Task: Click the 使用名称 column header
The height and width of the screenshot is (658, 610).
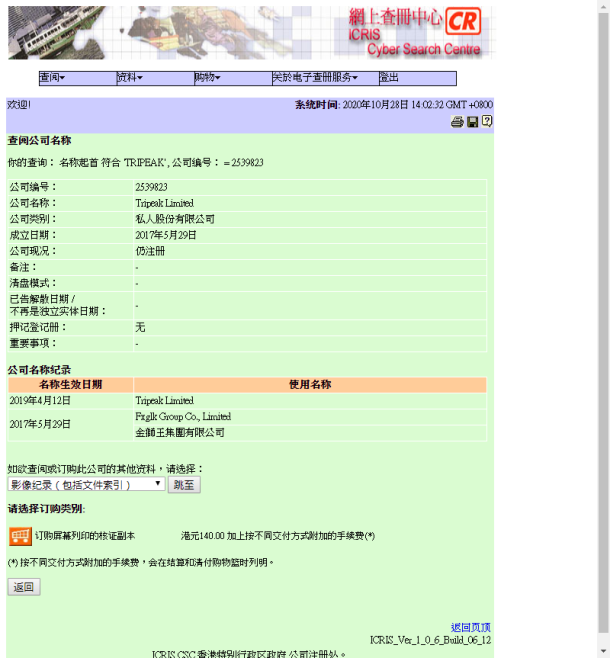Action: coord(310,385)
